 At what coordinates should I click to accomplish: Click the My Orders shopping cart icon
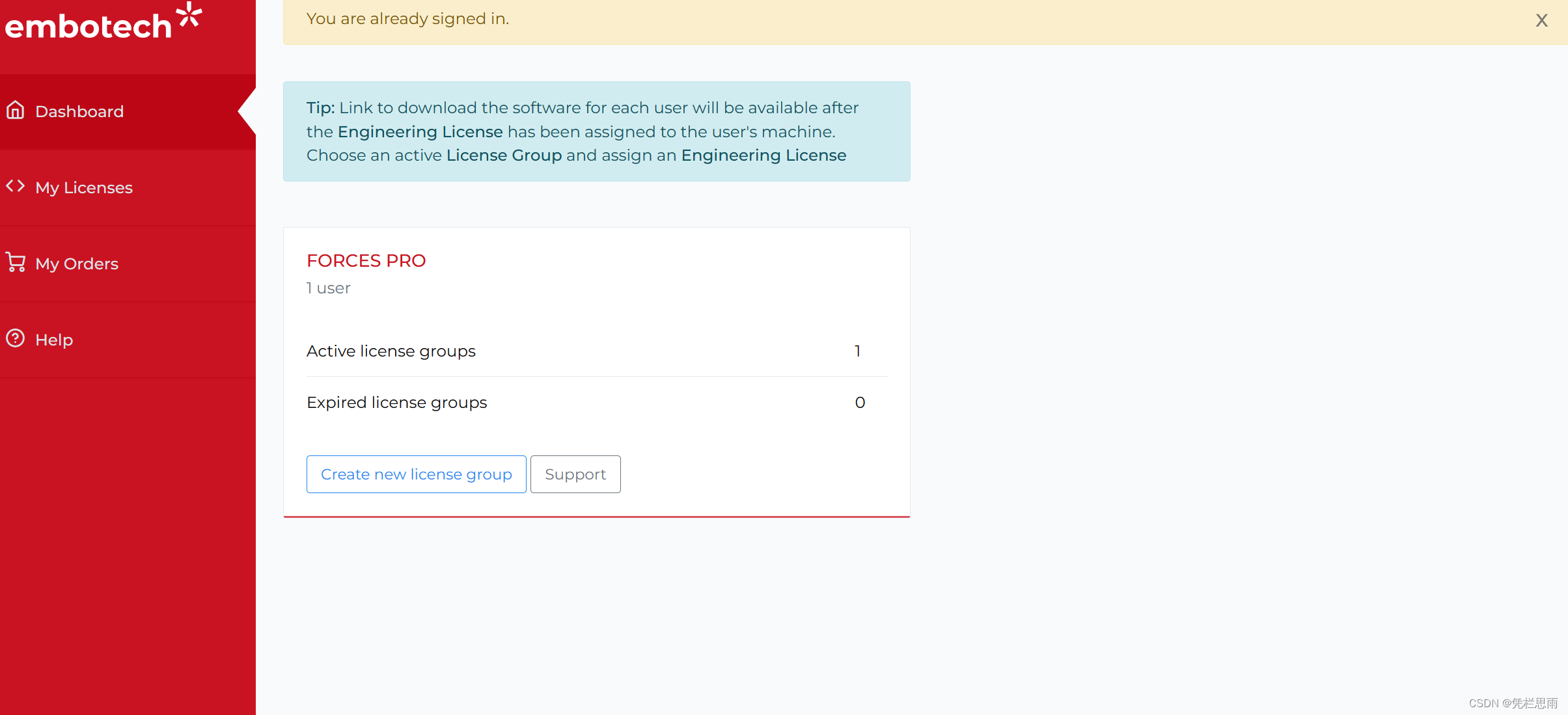16,262
